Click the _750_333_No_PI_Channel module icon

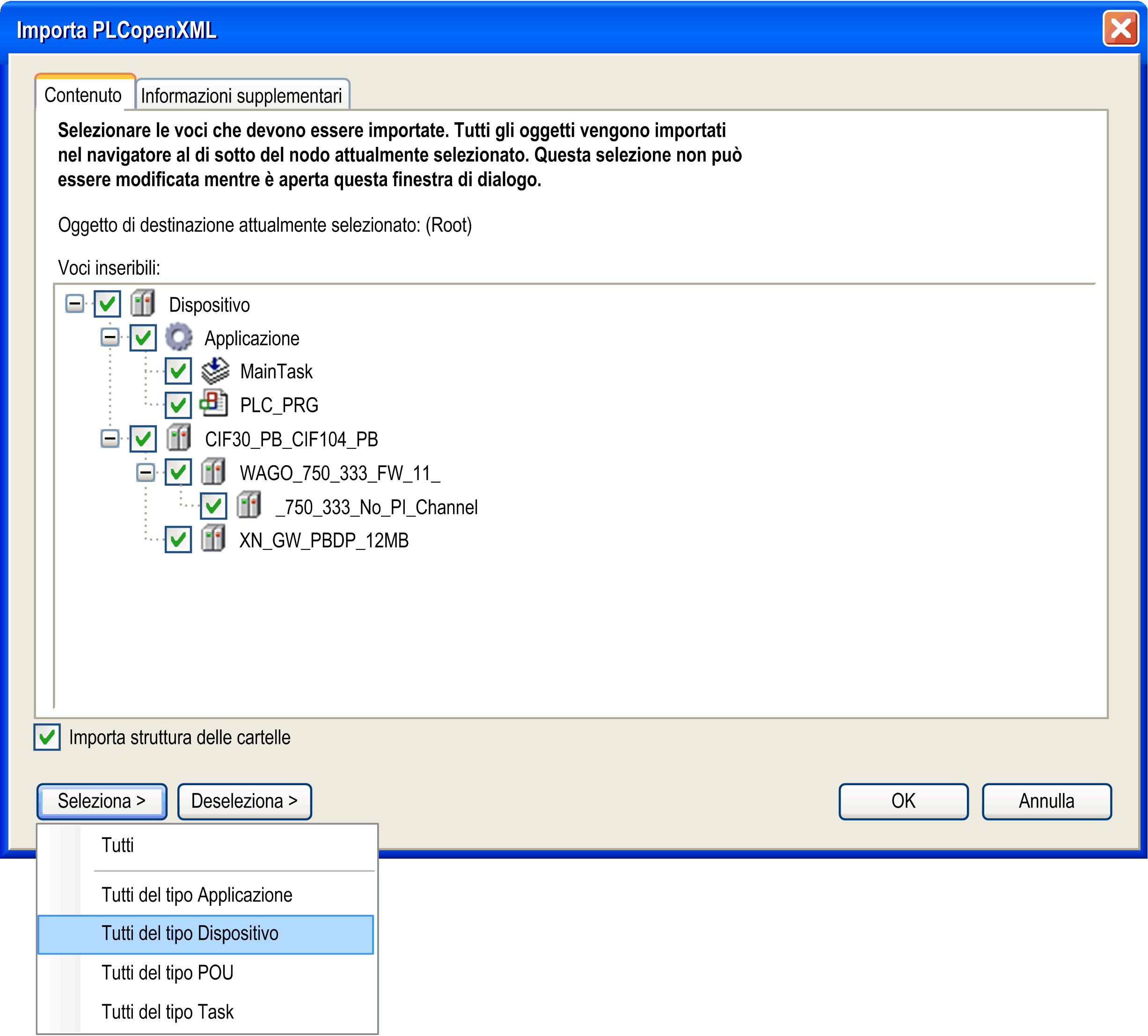[x=249, y=505]
